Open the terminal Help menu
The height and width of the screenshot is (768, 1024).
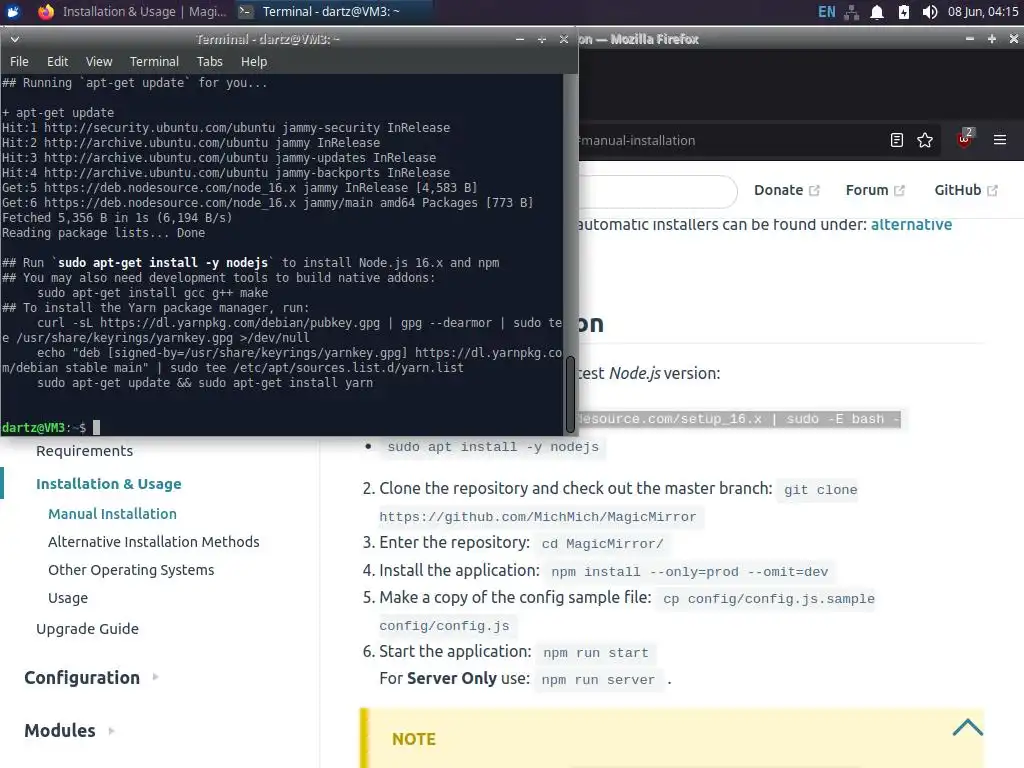[254, 61]
